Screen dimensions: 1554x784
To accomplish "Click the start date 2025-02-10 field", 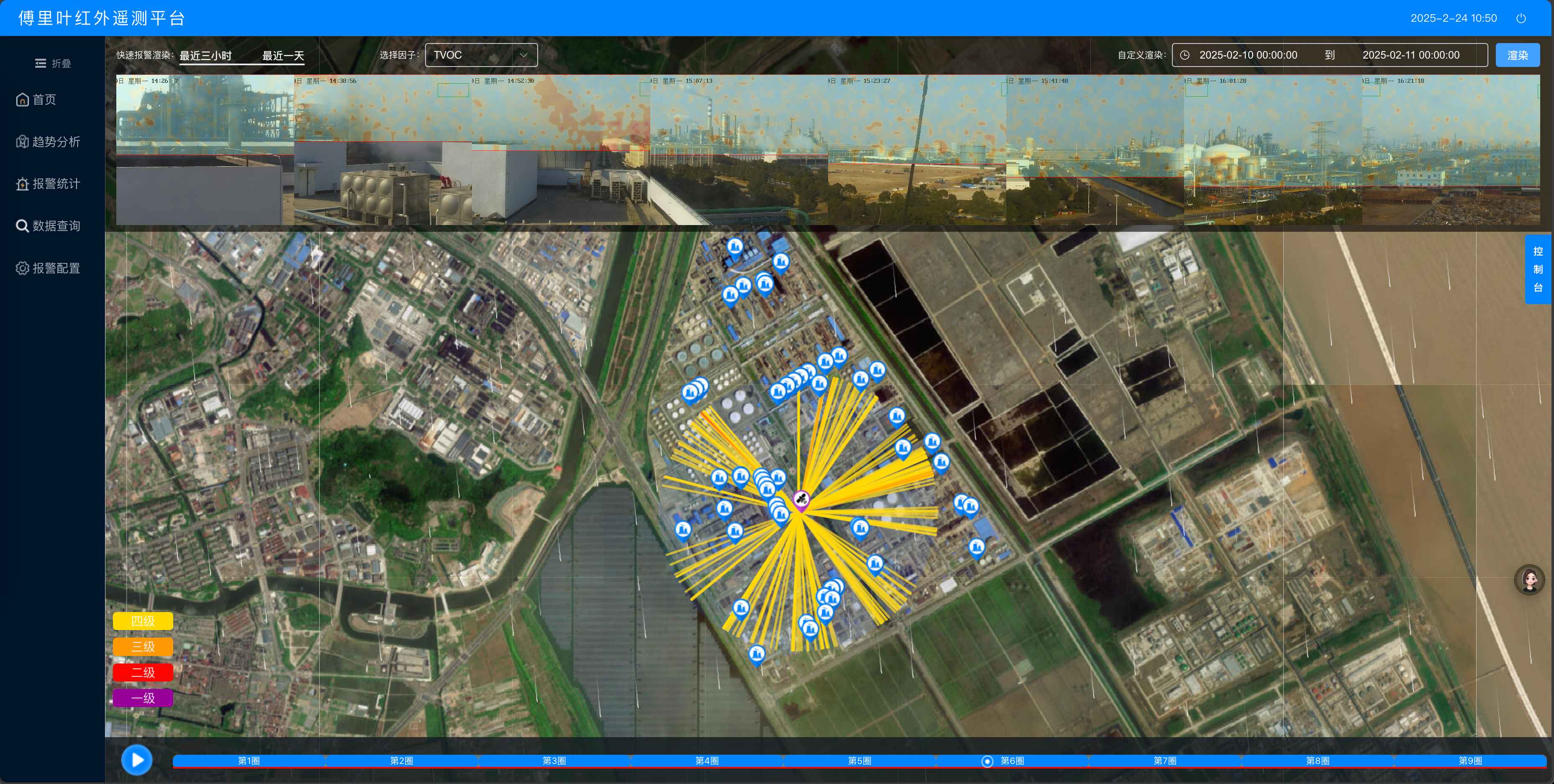I will tap(1248, 55).
